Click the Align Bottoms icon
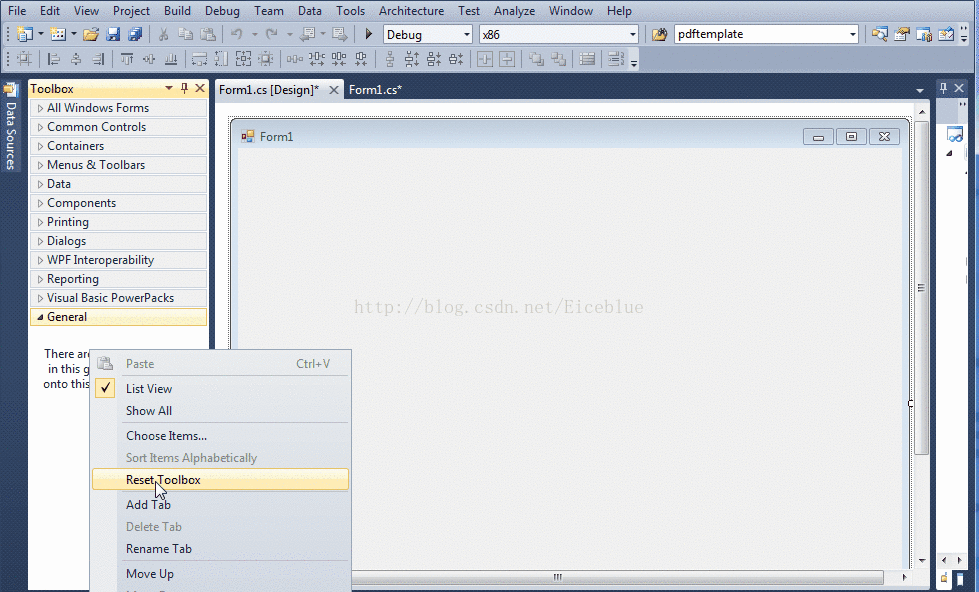The width and height of the screenshot is (979, 592). (x=170, y=59)
